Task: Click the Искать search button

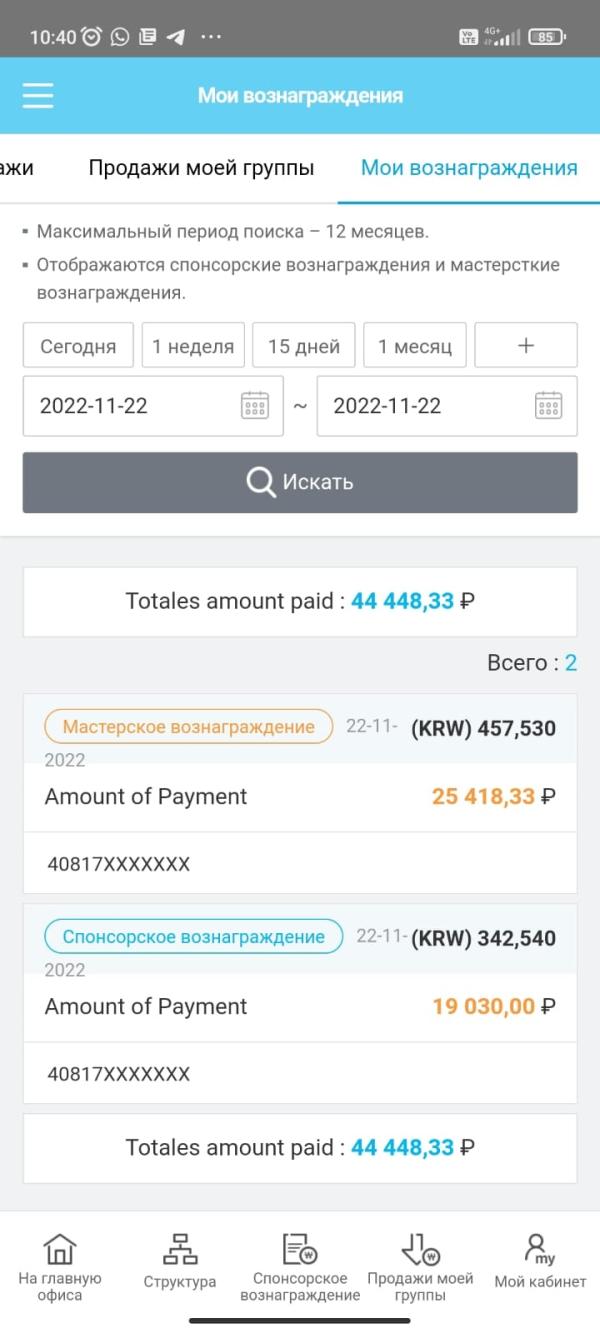Action: [x=300, y=482]
